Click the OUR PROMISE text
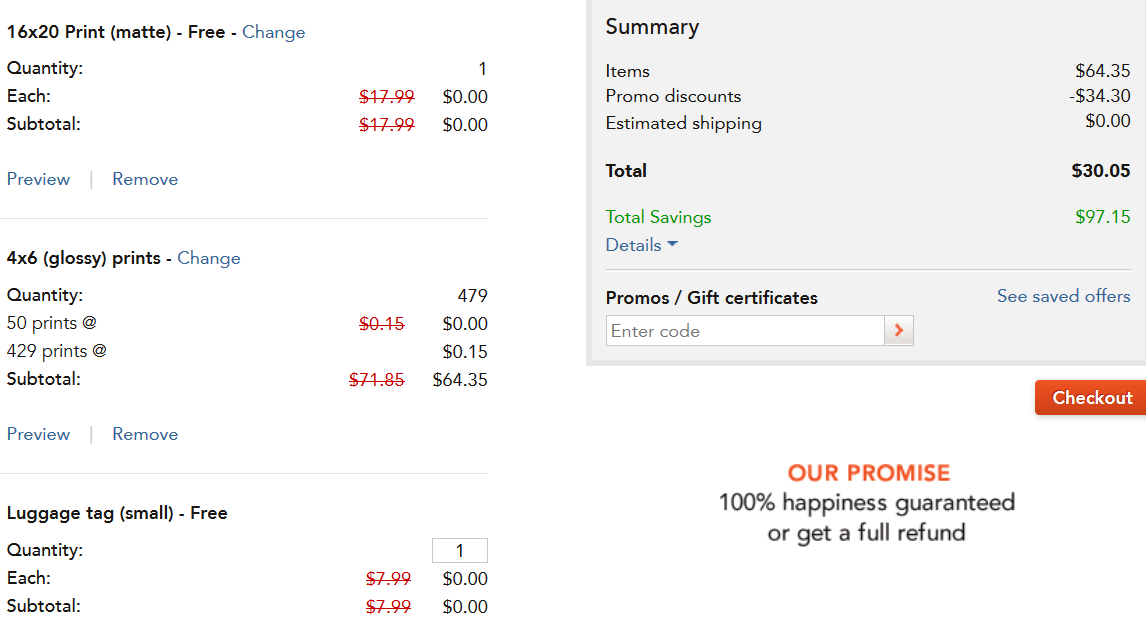Viewport: 1146px width, 630px height. 868,472
